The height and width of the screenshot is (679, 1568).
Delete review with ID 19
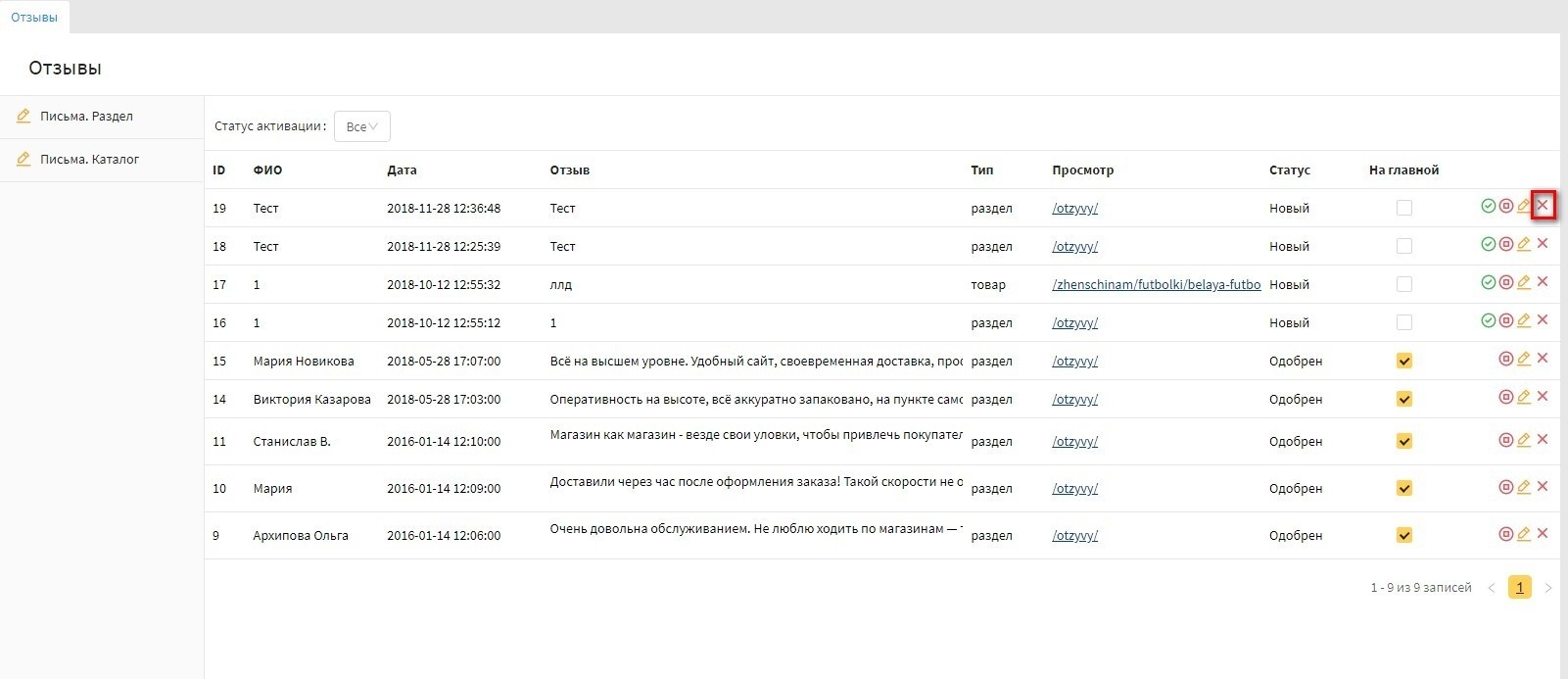tap(1543, 206)
